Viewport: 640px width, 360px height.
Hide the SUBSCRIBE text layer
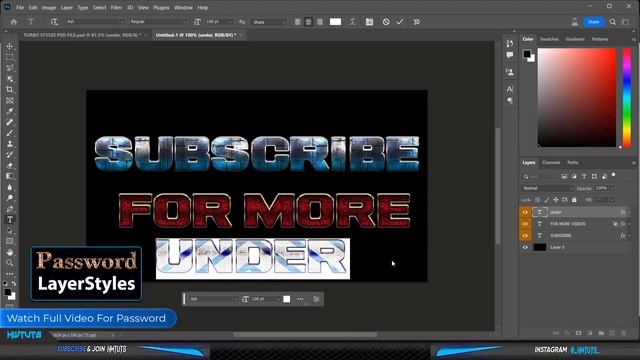525,236
